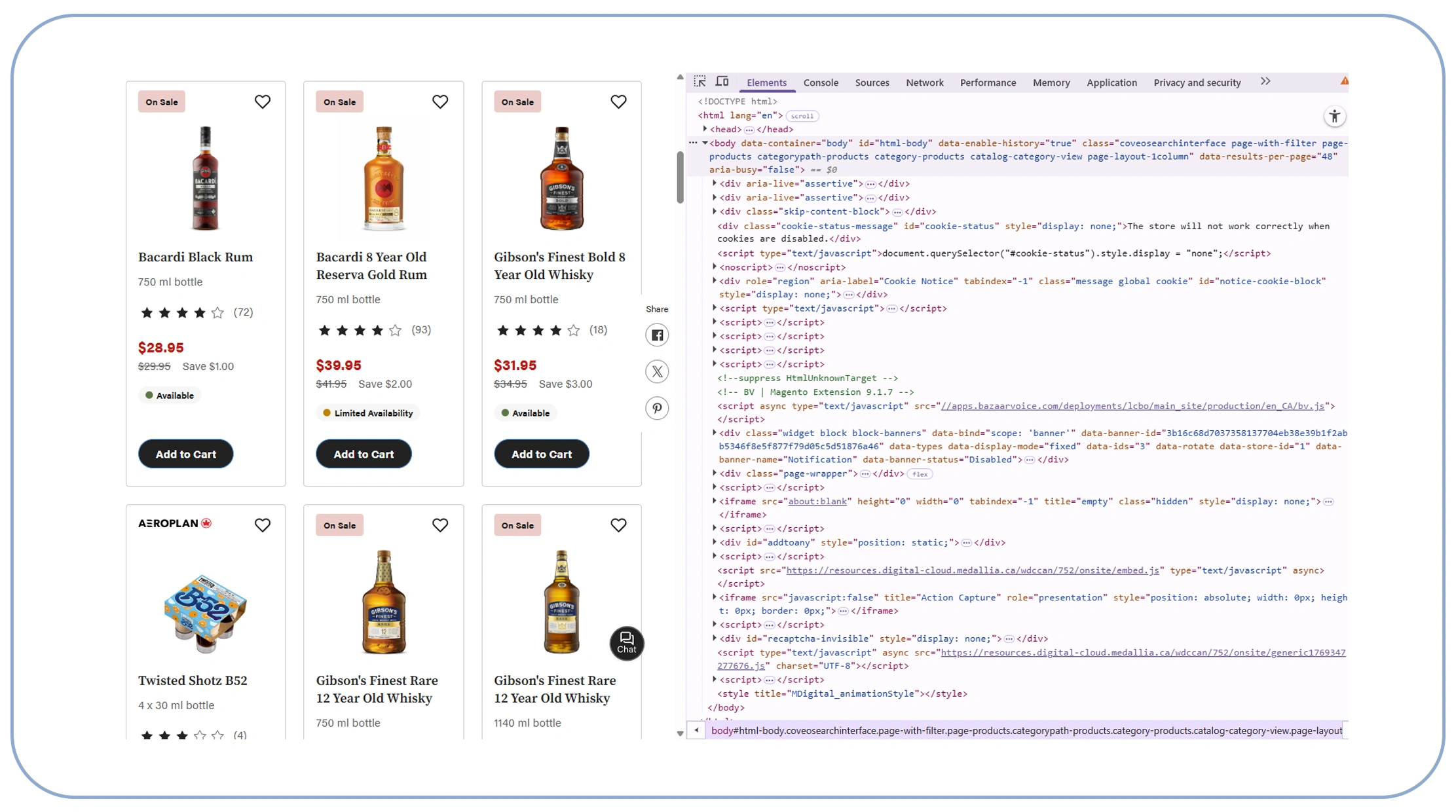
Task: Share via the Facebook icon
Action: (x=657, y=335)
